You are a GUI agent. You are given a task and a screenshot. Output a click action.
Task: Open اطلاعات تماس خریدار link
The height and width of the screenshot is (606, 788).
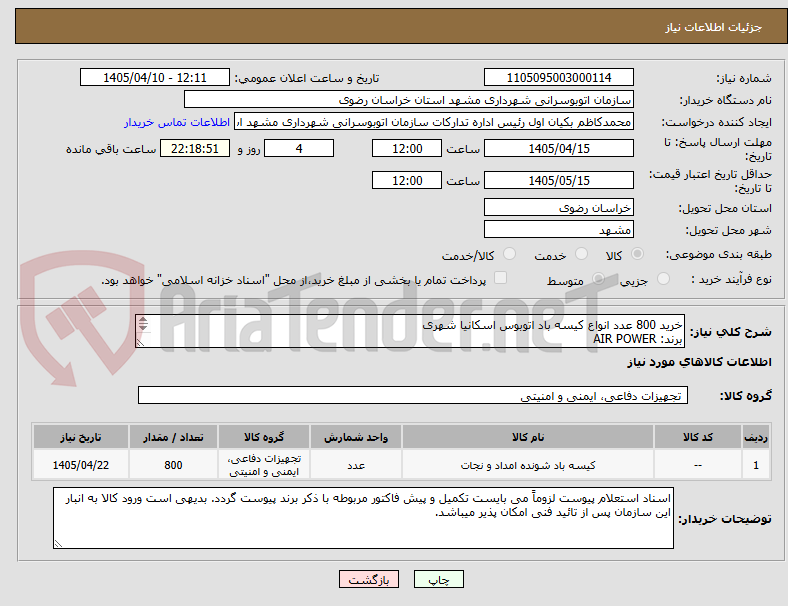(x=177, y=123)
